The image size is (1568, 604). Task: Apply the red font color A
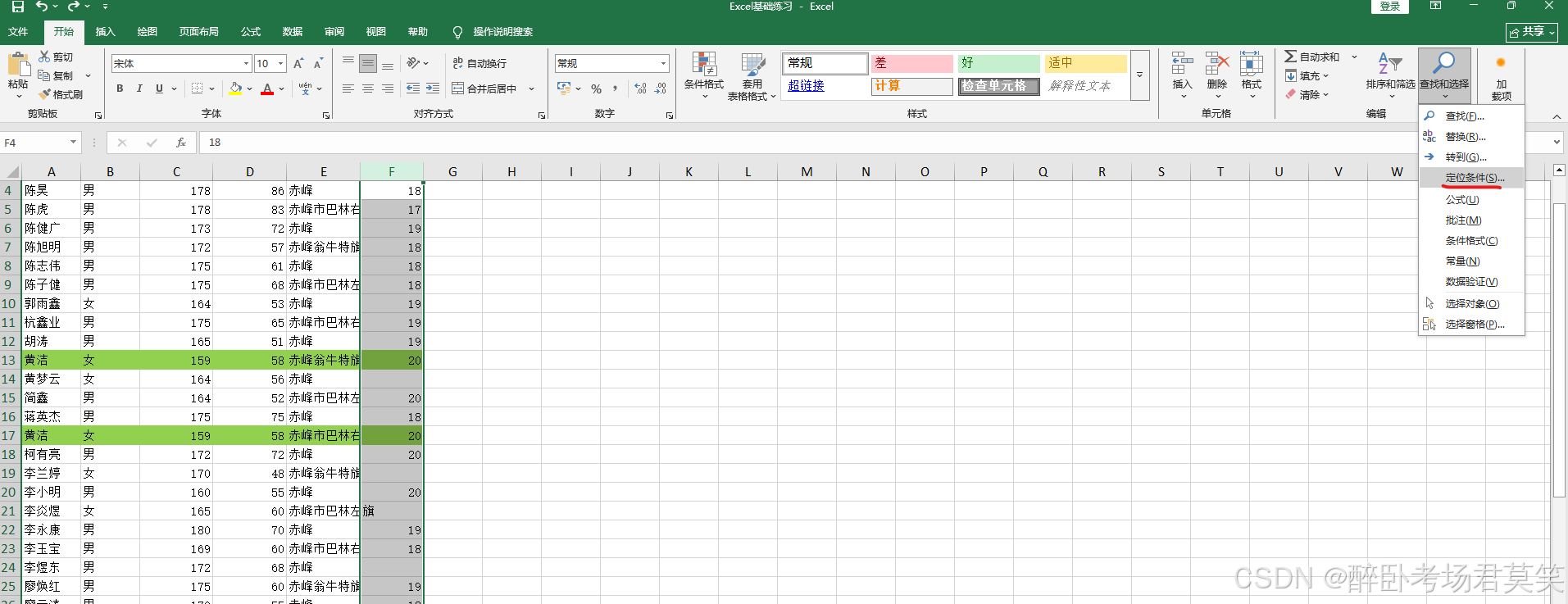point(267,89)
